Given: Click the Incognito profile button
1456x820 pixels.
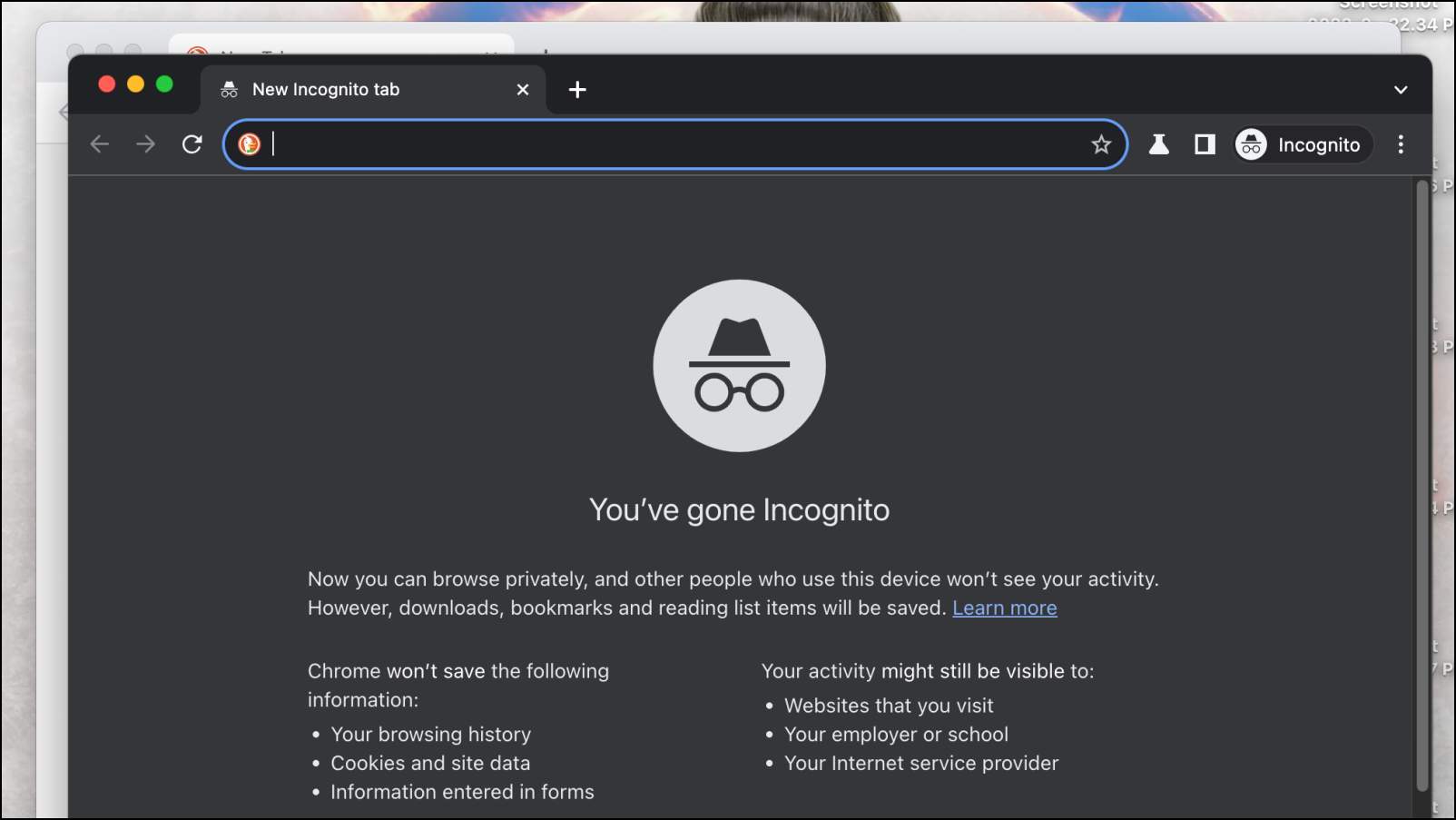Looking at the screenshot, I should 1302,144.
